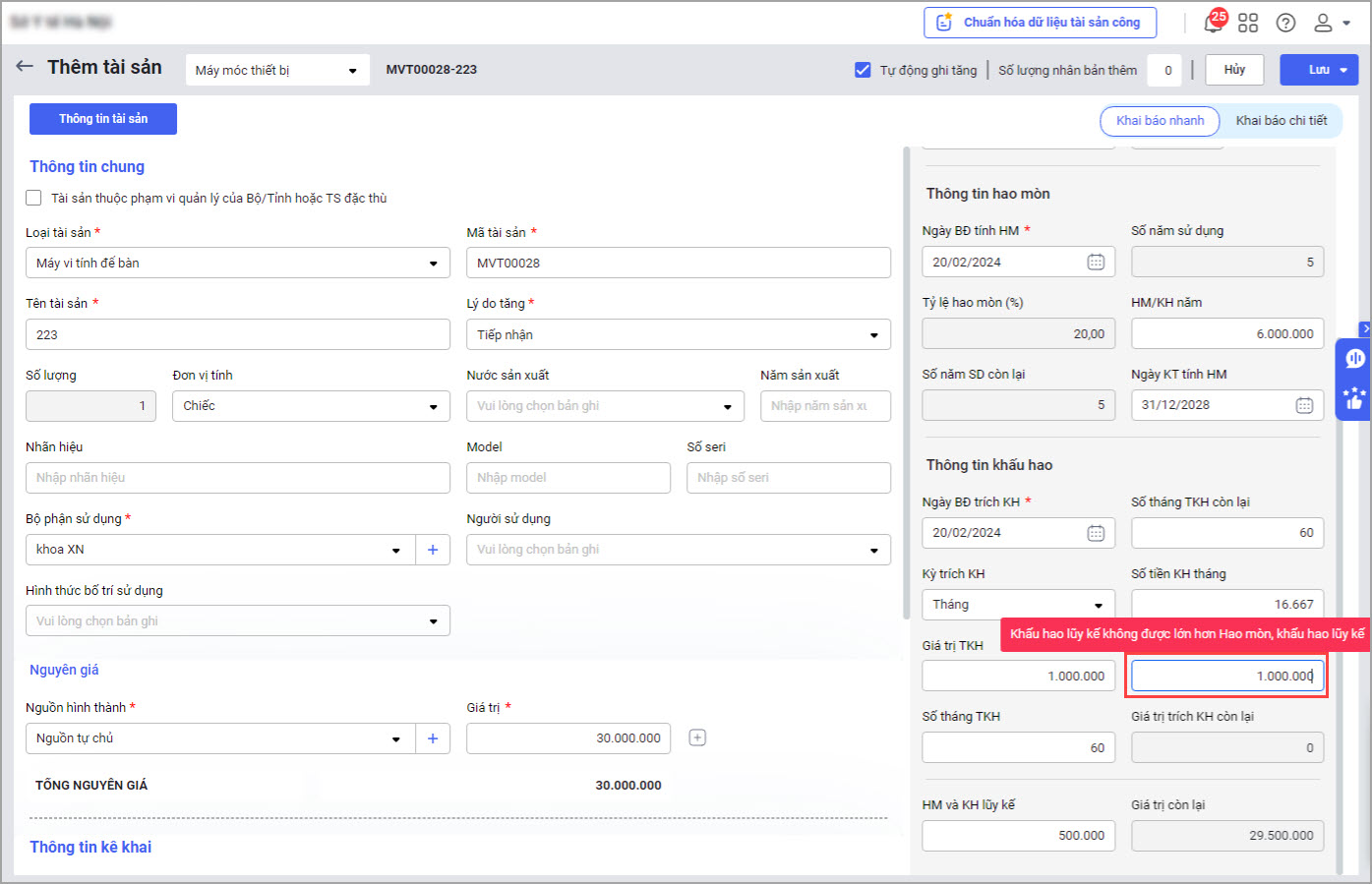1372x884 pixels.
Task: Select the Thông tin tài sản tab
Action: click(x=103, y=119)
